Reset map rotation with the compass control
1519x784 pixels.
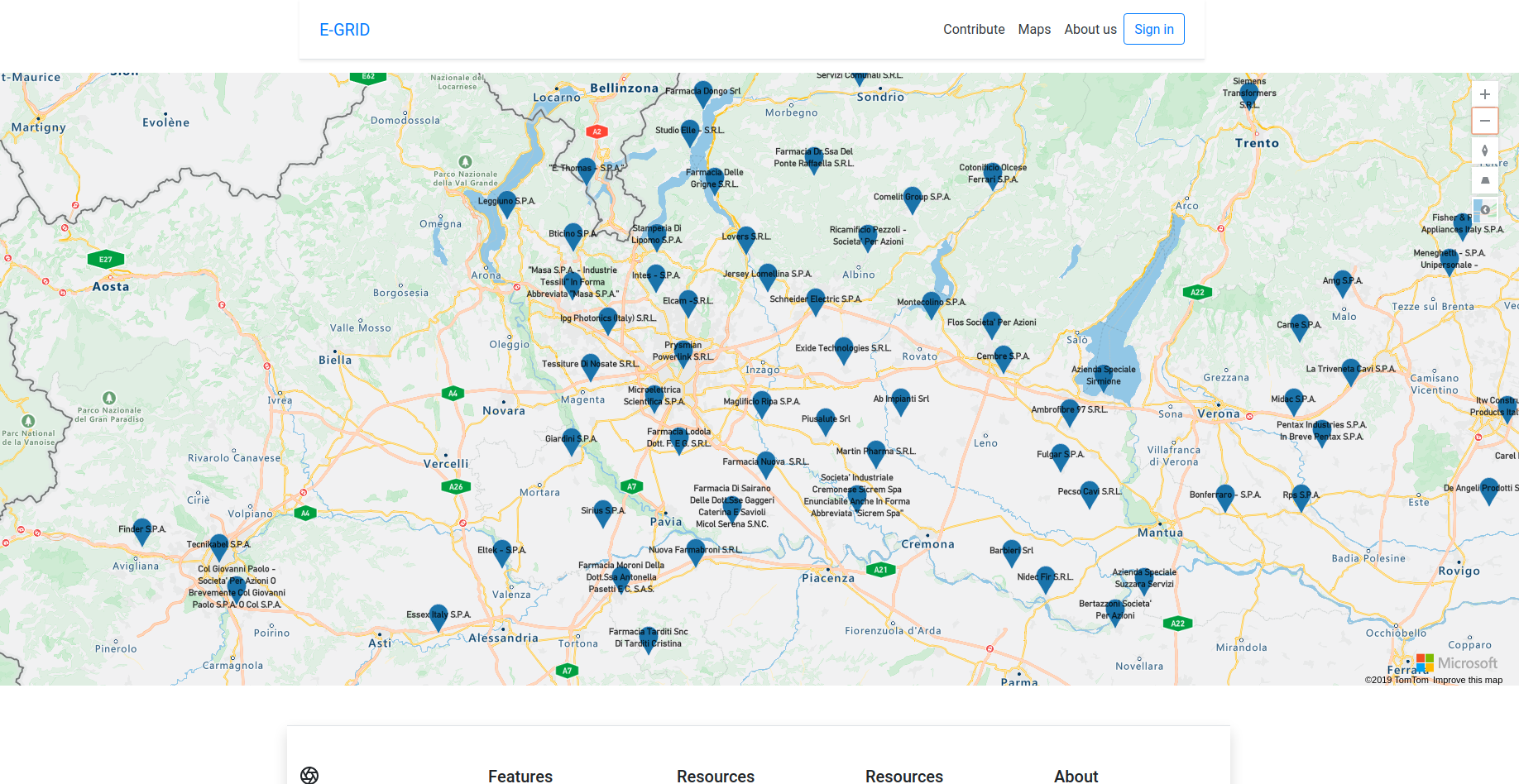point(1485,151)
